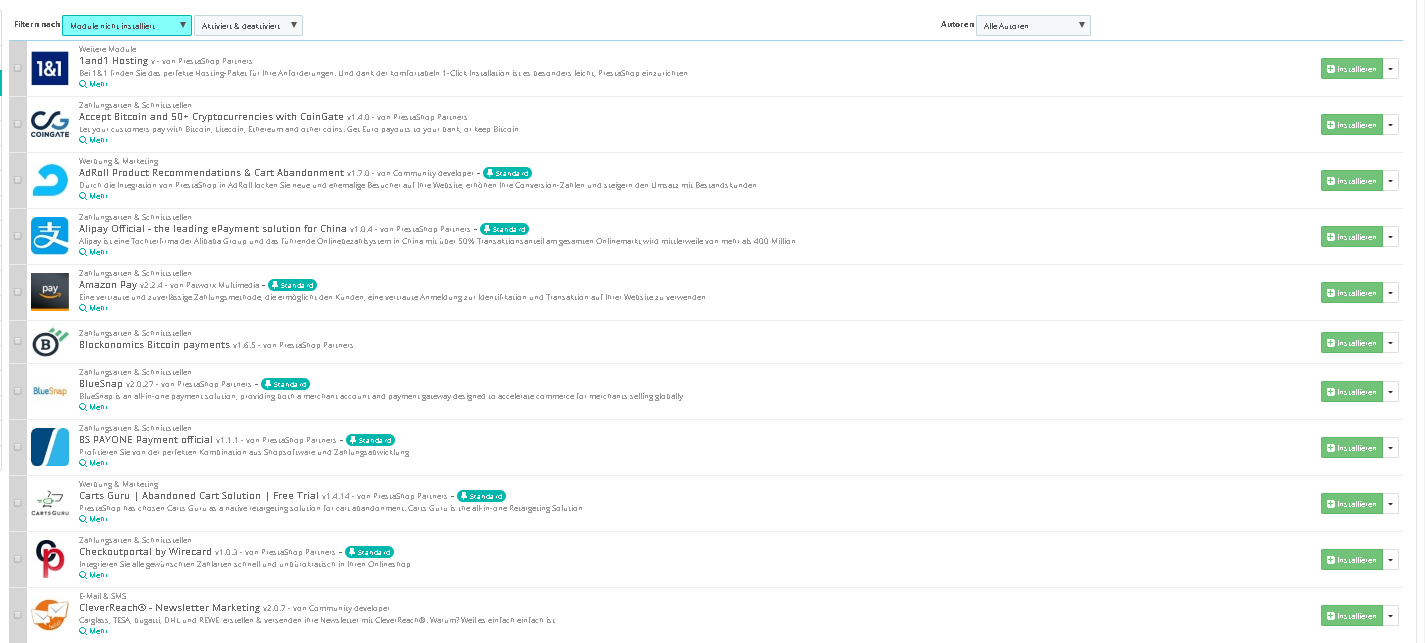1425x643 pixels.
Task: Open 'Mehr' link under 1and1 Hosting
Action: pos(93,84)
